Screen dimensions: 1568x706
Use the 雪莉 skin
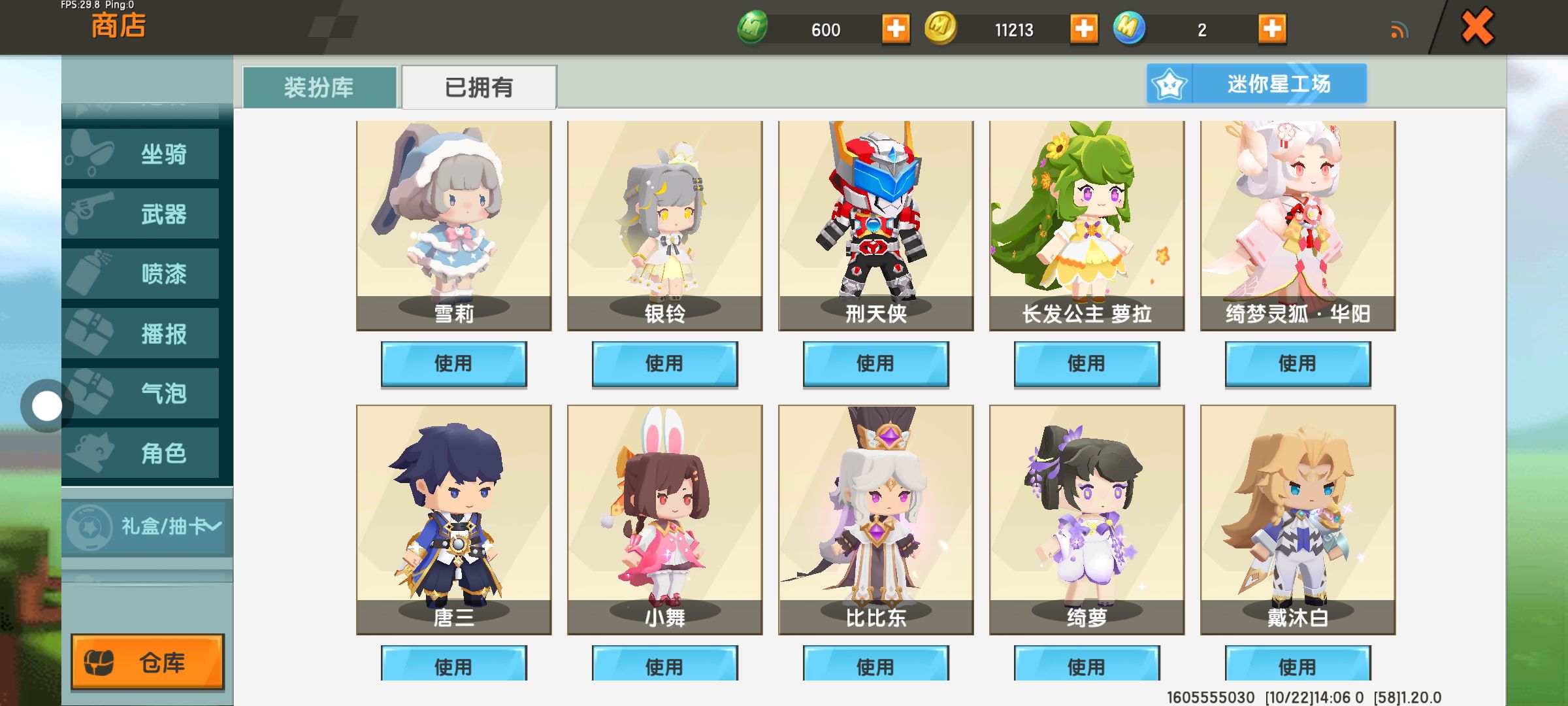click(453, 363)
